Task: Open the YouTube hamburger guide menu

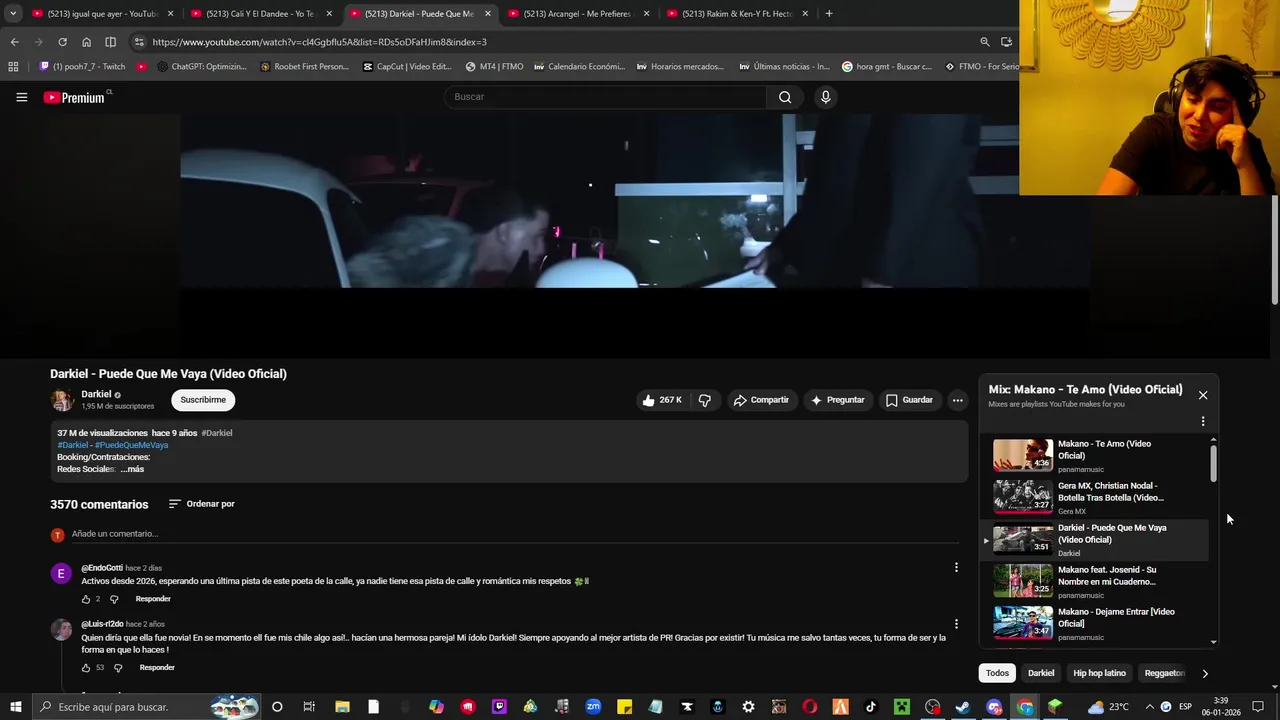Action: [21, 97]
